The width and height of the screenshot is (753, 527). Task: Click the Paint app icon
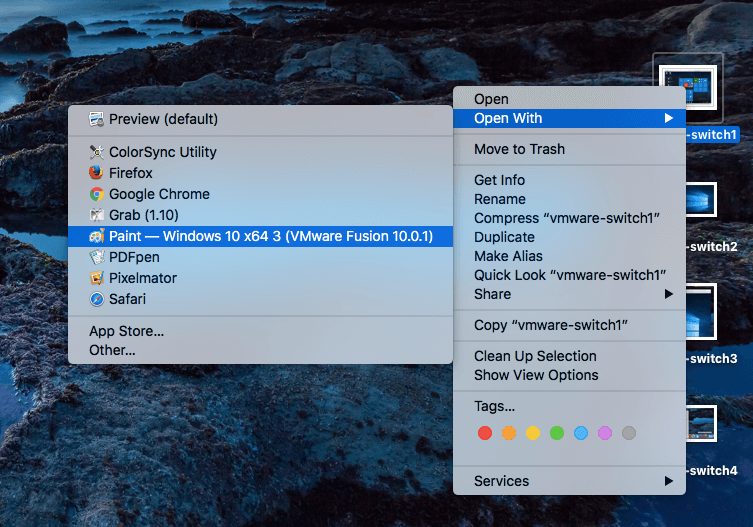click(97, 236)
